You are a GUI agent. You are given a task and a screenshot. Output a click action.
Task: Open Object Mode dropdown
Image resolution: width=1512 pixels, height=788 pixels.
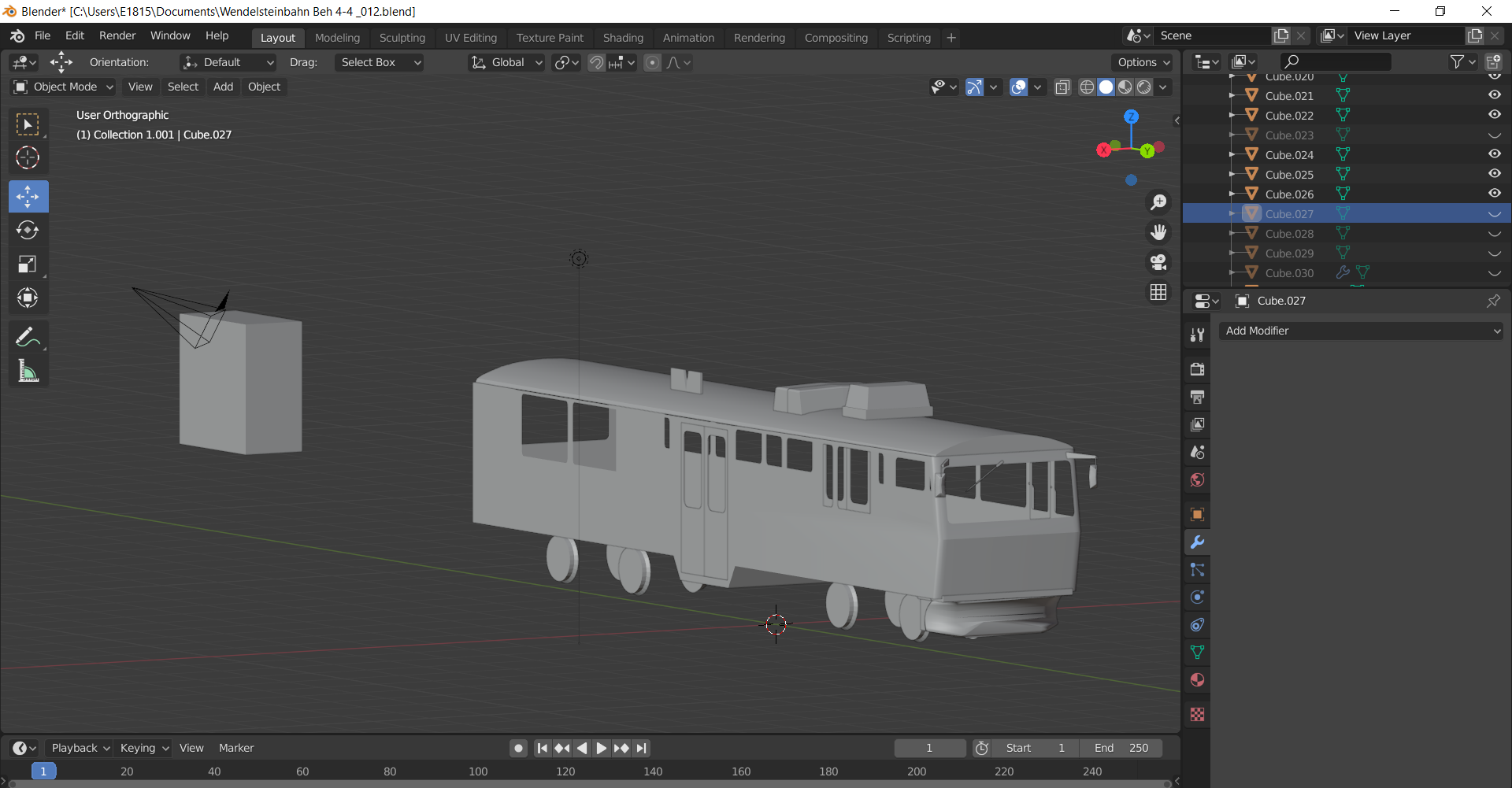[x=64, y=87]
